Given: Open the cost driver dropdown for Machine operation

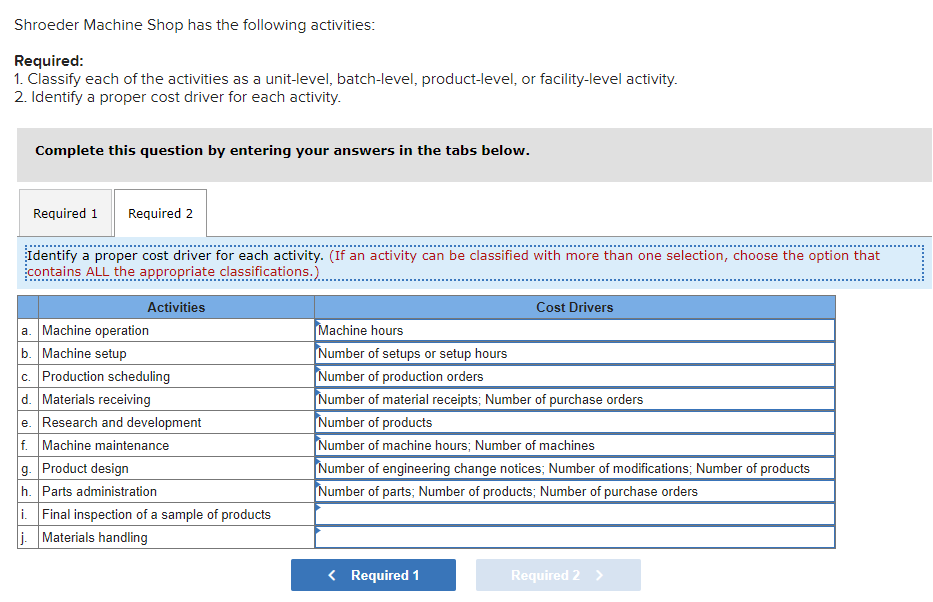Looking at the screenshot, I should pos(574,329).
